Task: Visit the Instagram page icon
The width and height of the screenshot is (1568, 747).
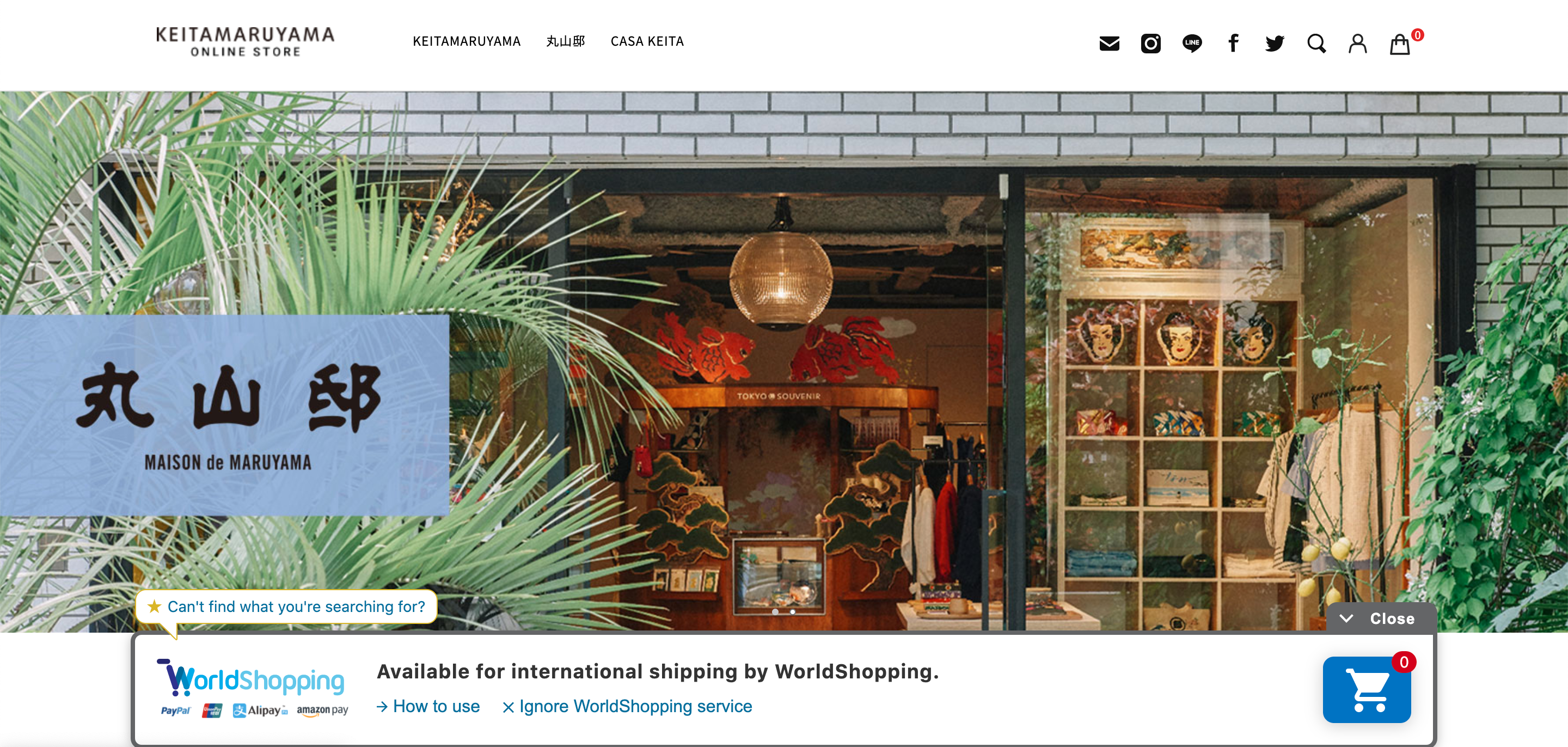Action: pyautogui.click(x=1150, y=43)
